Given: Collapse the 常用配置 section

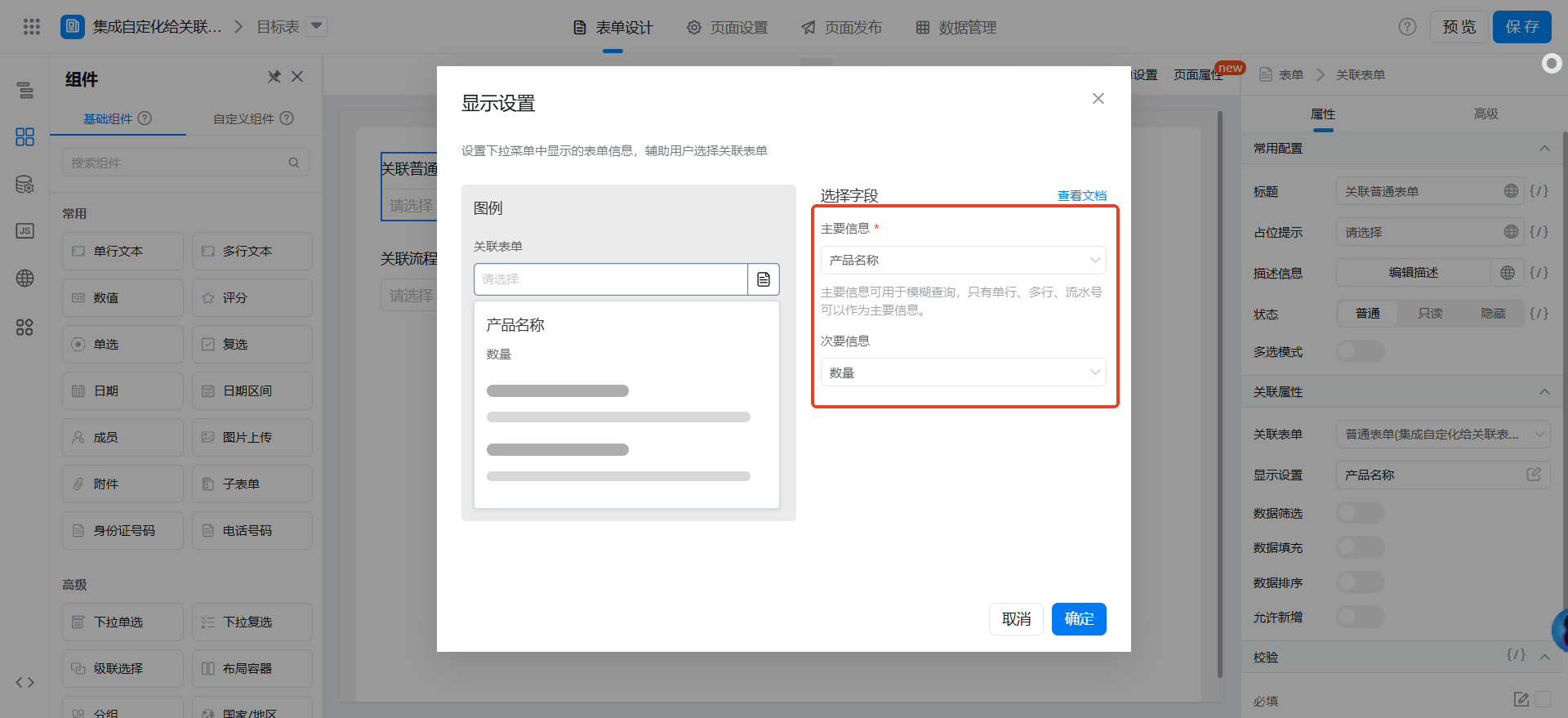Looking at the screenshot, I should click(1544, 149).
